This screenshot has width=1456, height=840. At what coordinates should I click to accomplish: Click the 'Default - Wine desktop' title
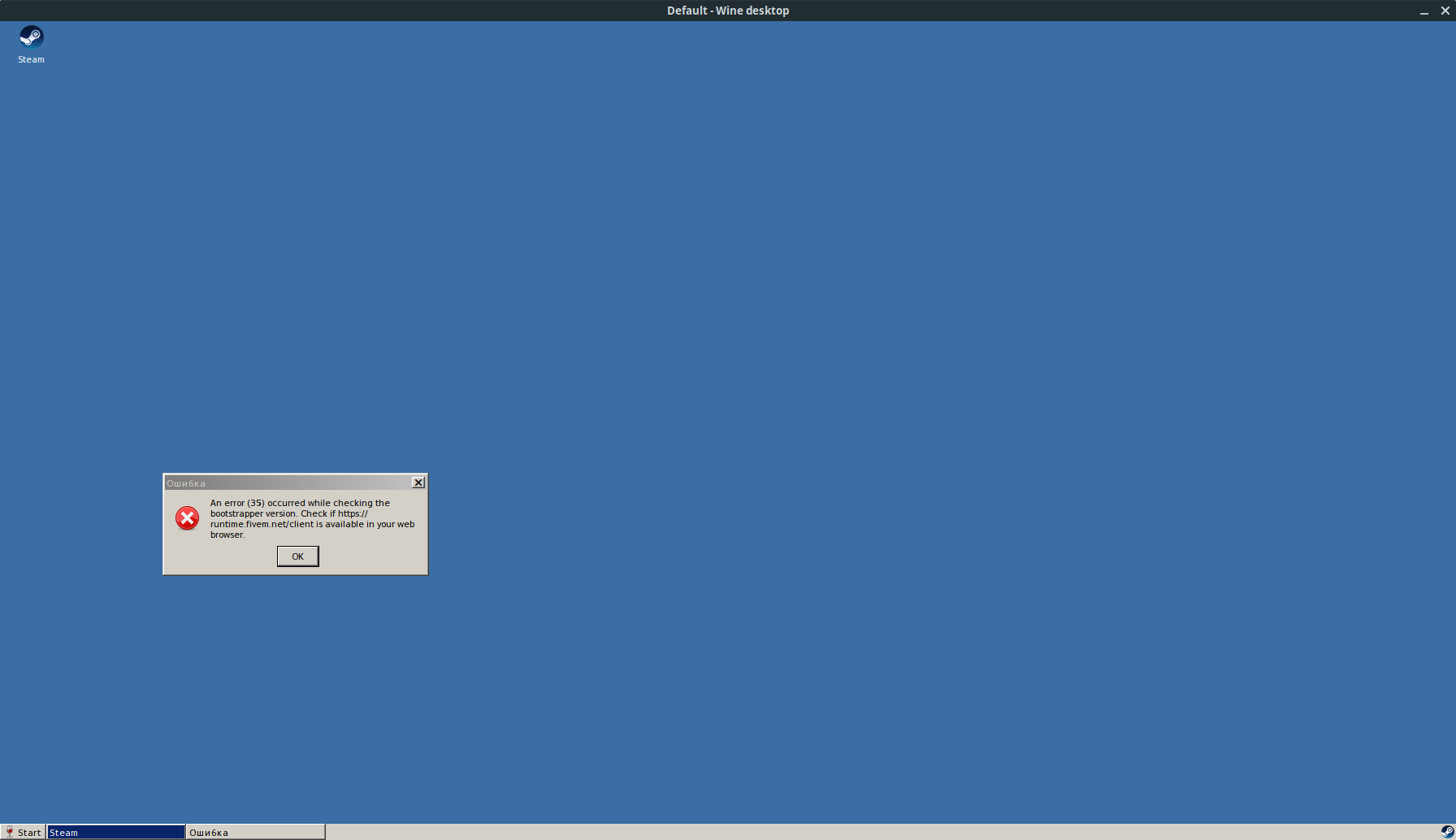[x=728, y=11]
